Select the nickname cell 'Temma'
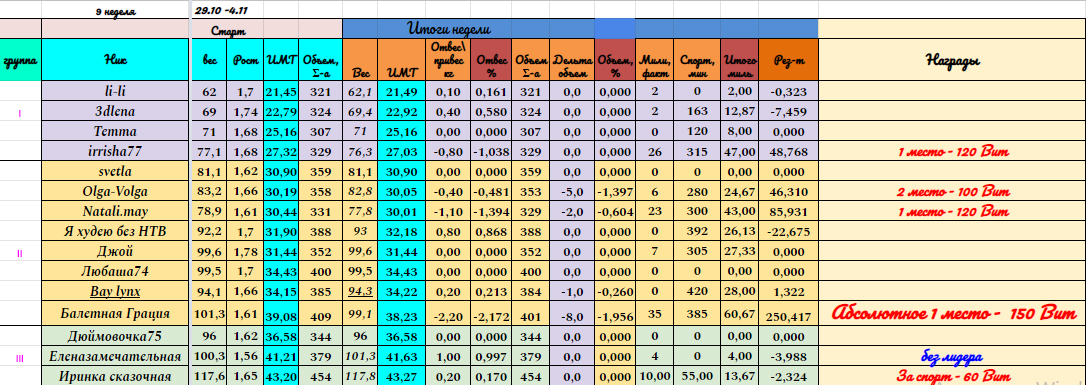The image size is (1086, 385). coord(116,132)
